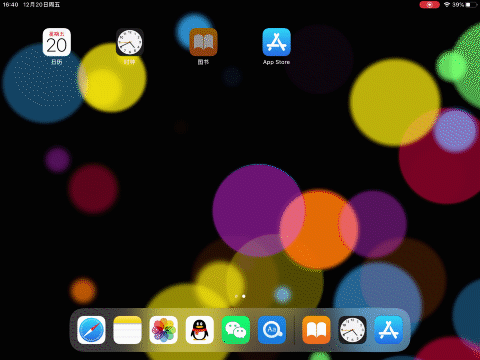The image size is (480, 360).
Task: Open Notes app in the dock
Action: point(127,330)
